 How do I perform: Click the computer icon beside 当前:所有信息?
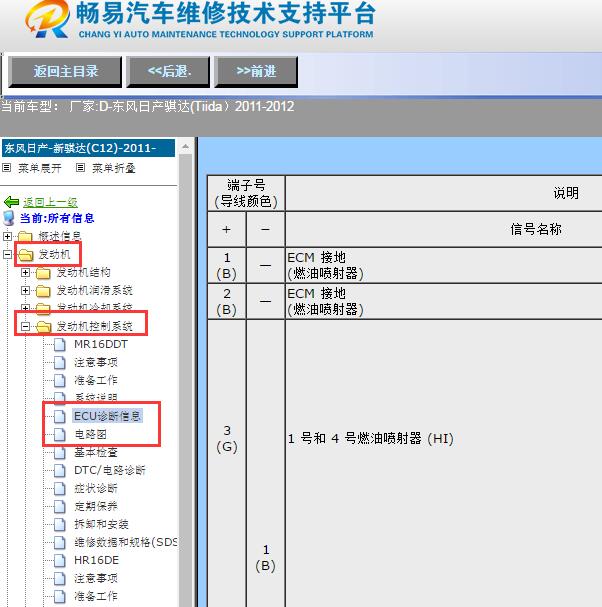coord(9,218)
